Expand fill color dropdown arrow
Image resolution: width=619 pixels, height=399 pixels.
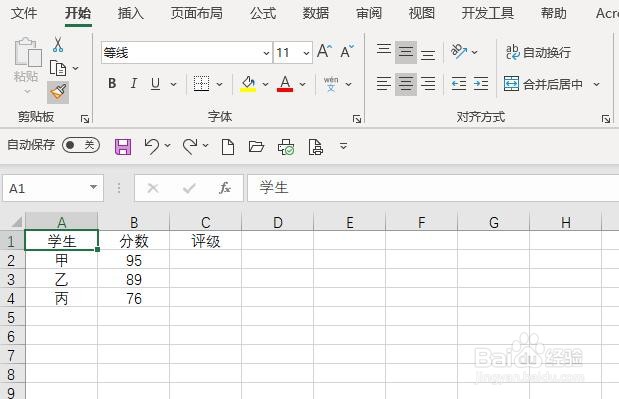[265, 84]
